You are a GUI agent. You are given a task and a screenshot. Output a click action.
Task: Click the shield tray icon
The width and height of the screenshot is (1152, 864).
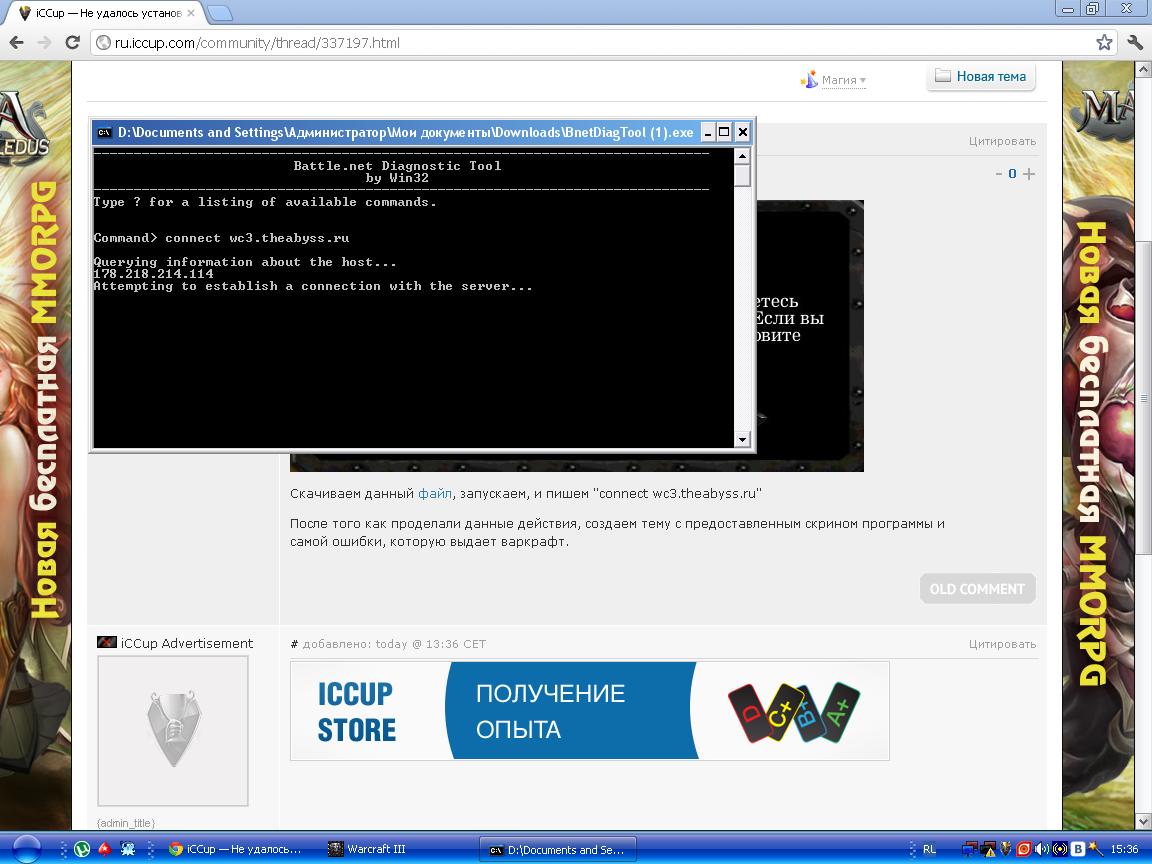pyautogui.click(x=1006, y=849)
